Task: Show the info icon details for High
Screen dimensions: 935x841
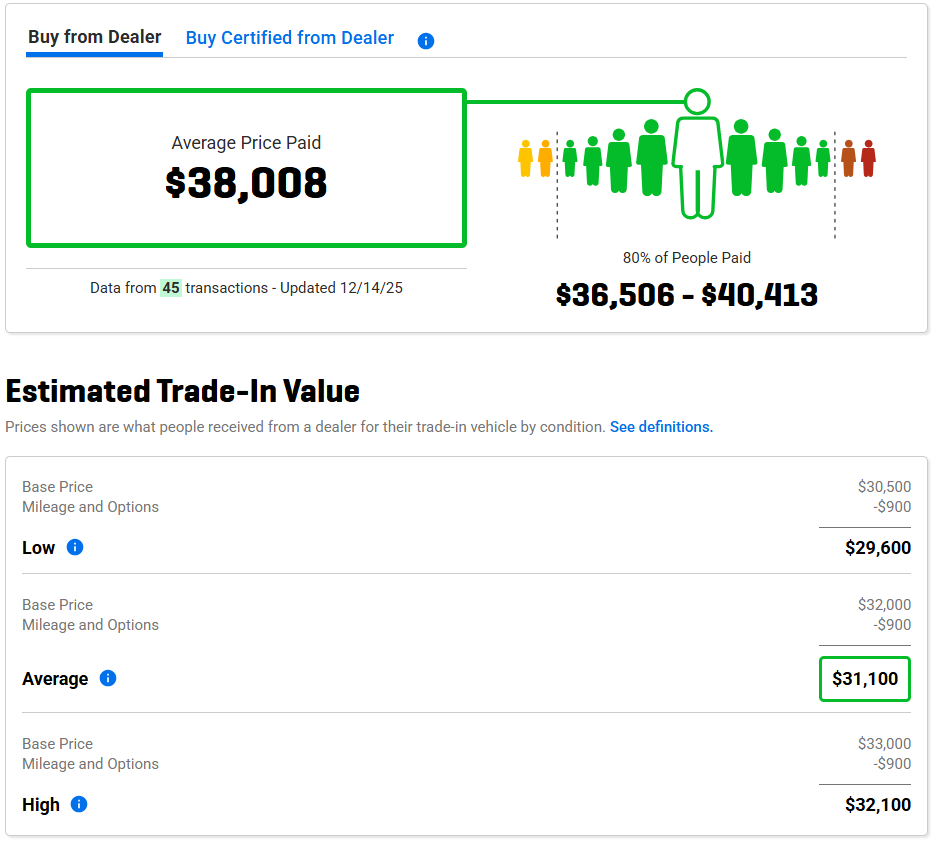Action: [79, 804]
